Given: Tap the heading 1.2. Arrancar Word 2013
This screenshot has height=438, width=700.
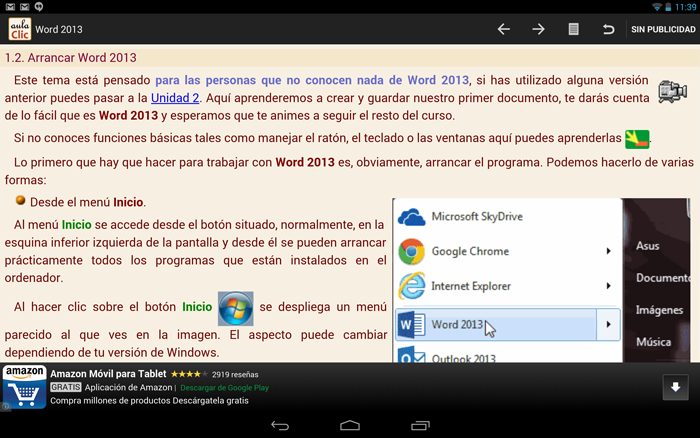Looking at the screenshot, I should click(71, 58).
